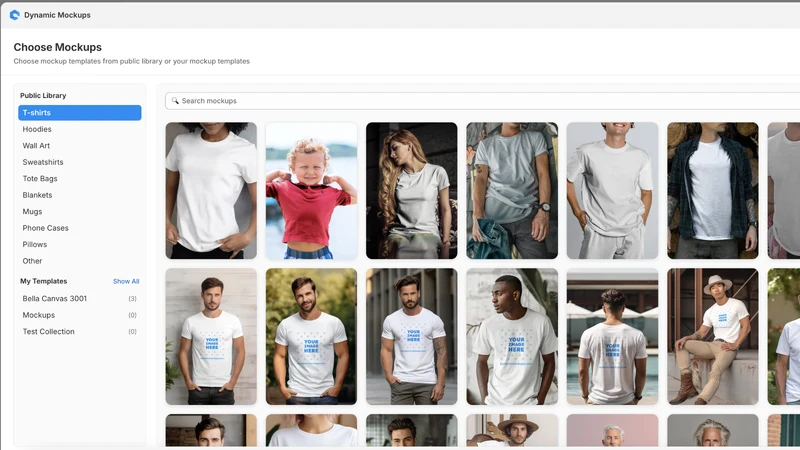Select smiling man light gray outfit mockup
This screenshot has height=450, width=800.
(x=612, y=190)
